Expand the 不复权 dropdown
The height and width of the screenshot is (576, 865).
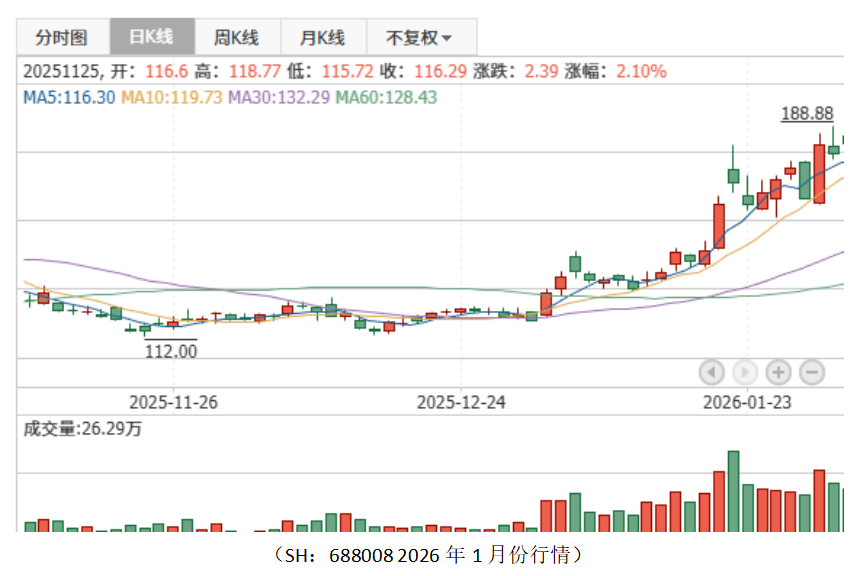pyautogui.click(x=419, y=38)
